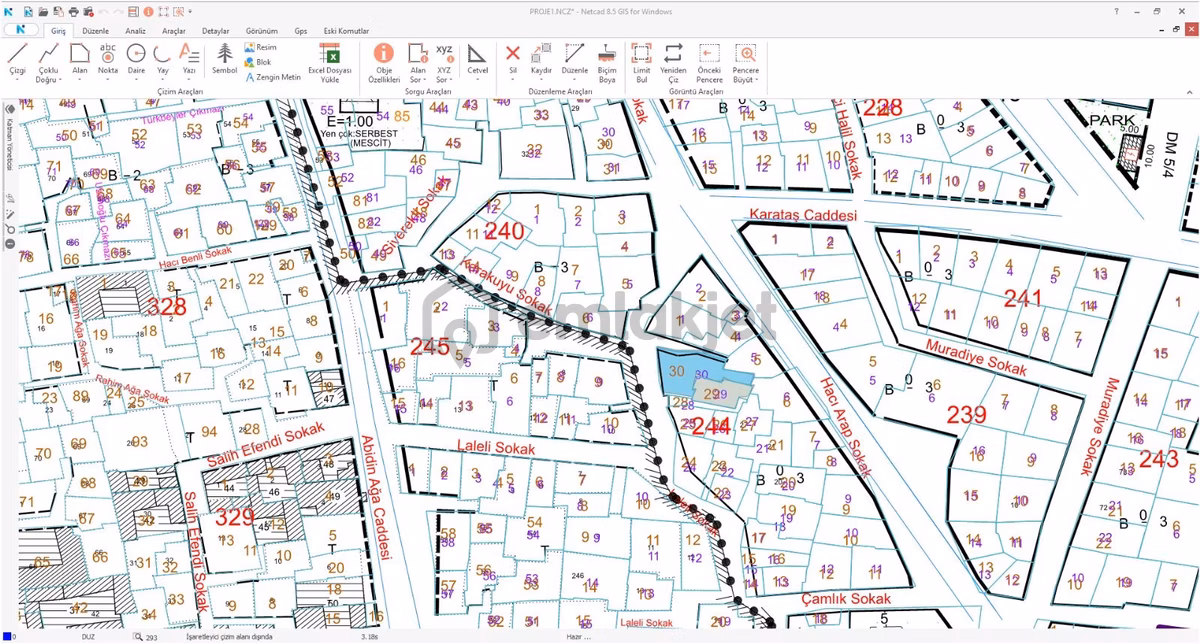Open the Netcad application menu button
The height and width of the screenshot is (644, 1200).
point(20,31)
